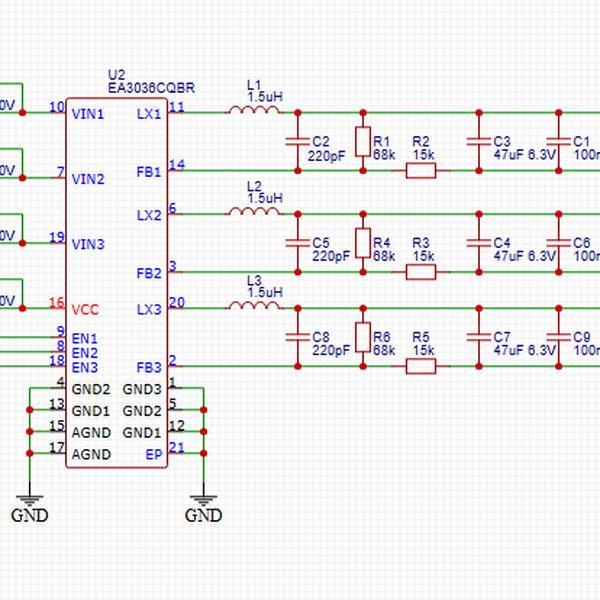This screenshot has width=600, height=600.
Task: Click the VIN3 pin name
Action: pos(88,244)
